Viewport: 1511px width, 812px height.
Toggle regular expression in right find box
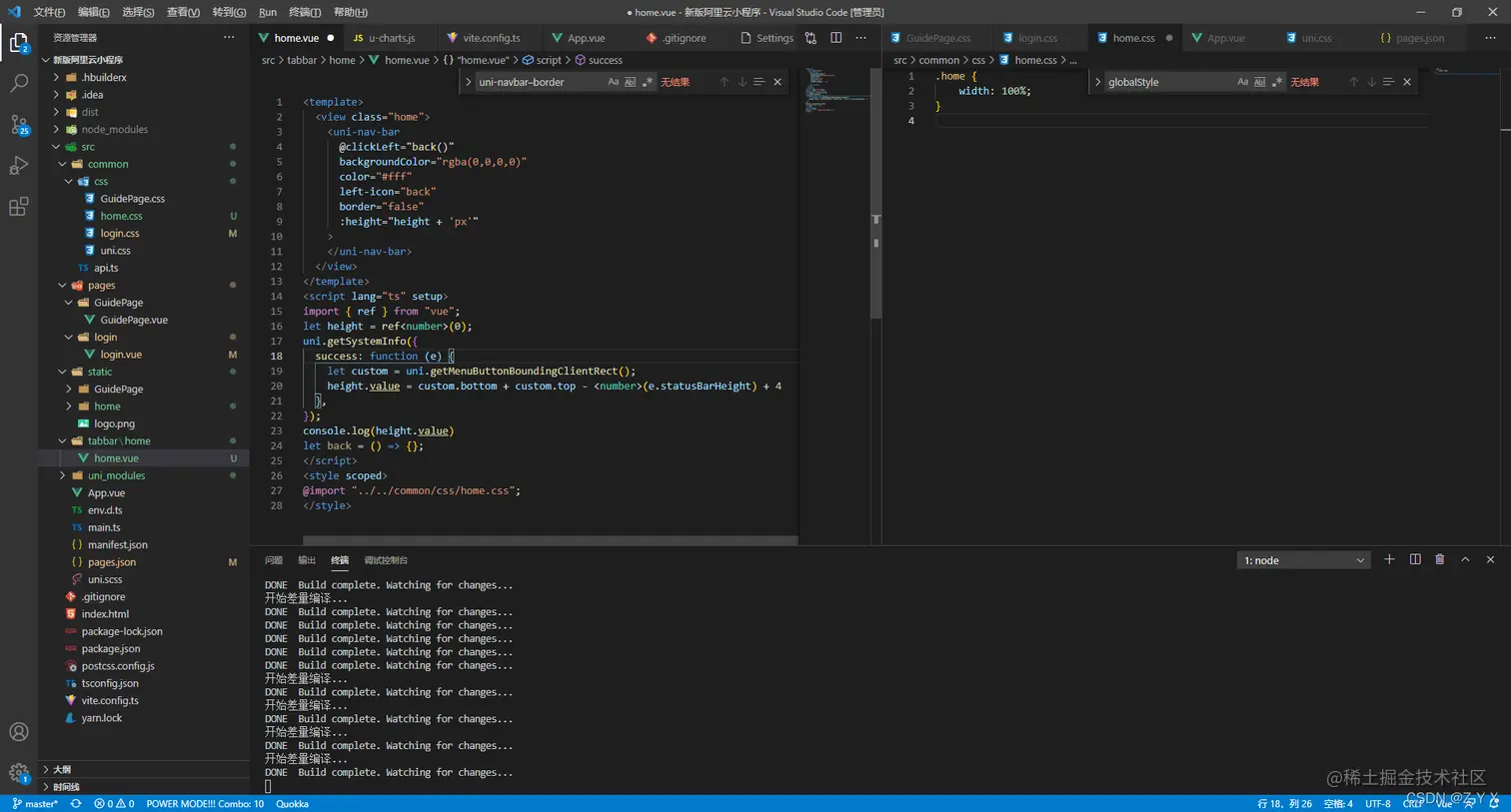coord(1277,82)
